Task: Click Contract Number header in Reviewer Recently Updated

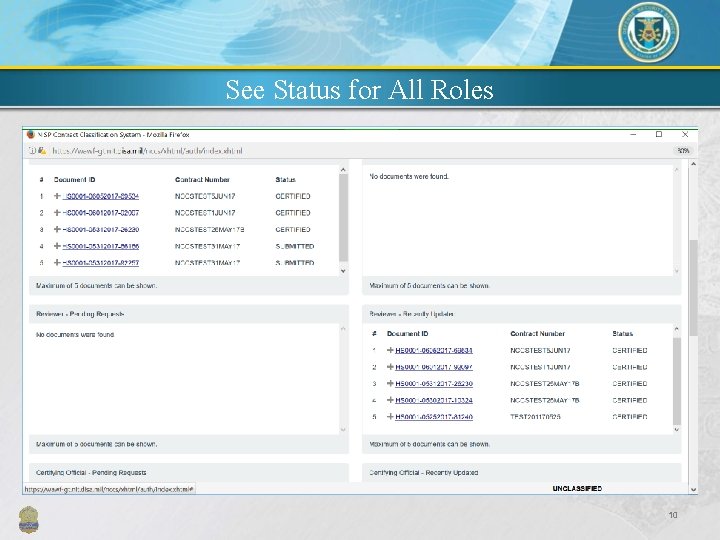Action: tap(538, 334)
